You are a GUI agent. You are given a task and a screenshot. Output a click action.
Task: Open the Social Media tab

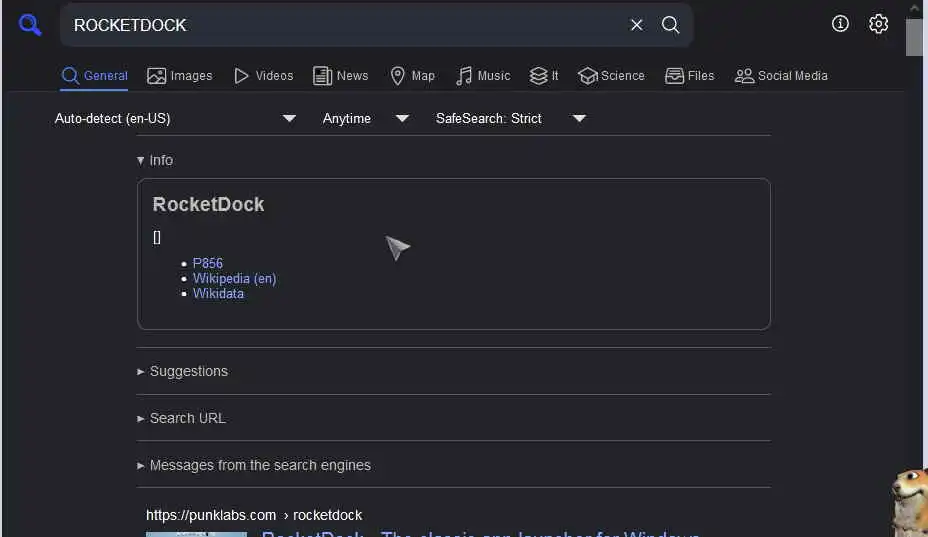[x=781, y=76]
